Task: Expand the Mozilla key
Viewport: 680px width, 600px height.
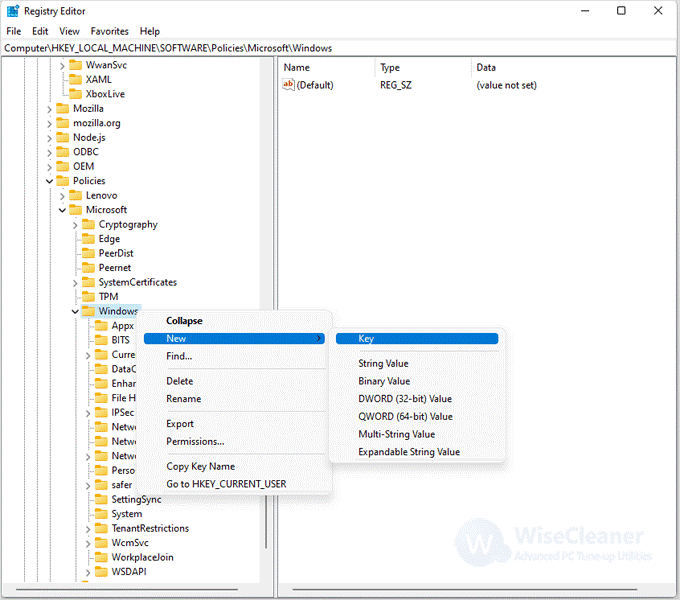Action: click(x=49, y=109)
